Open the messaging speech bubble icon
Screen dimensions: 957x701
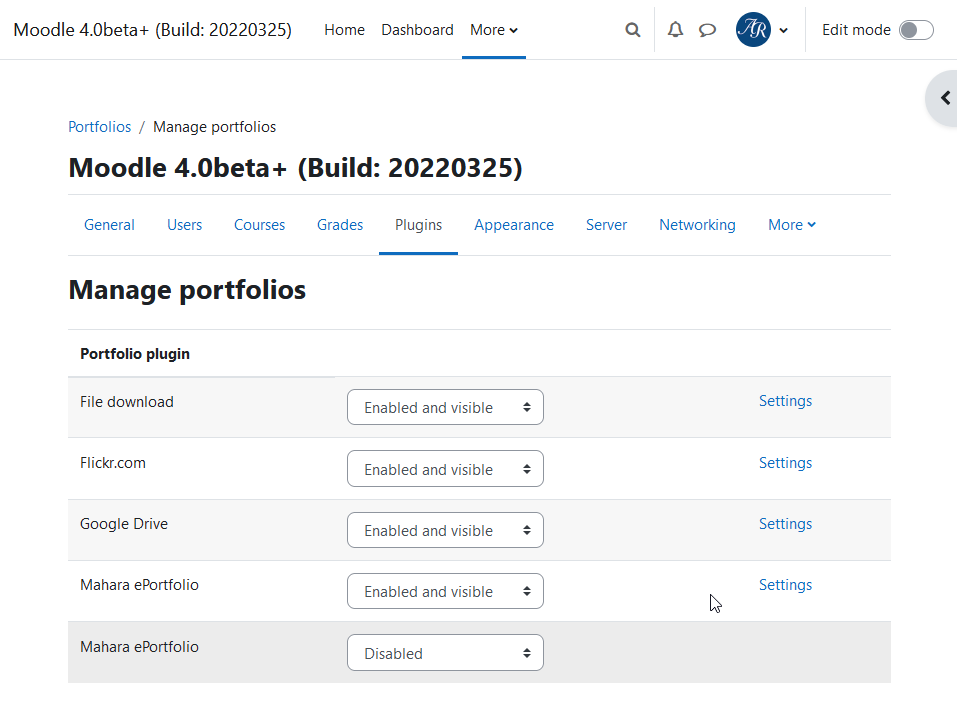707,30
